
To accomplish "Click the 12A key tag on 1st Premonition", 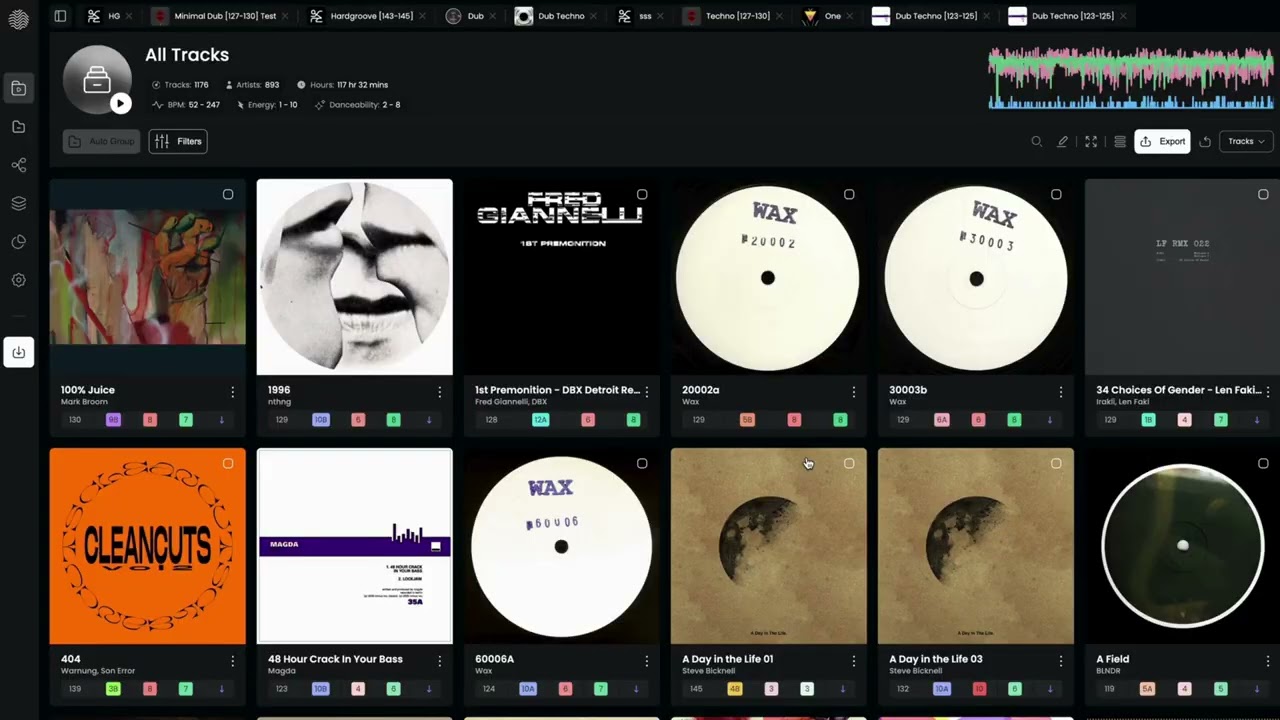I will pyautogui.click(x=540, y=420).
